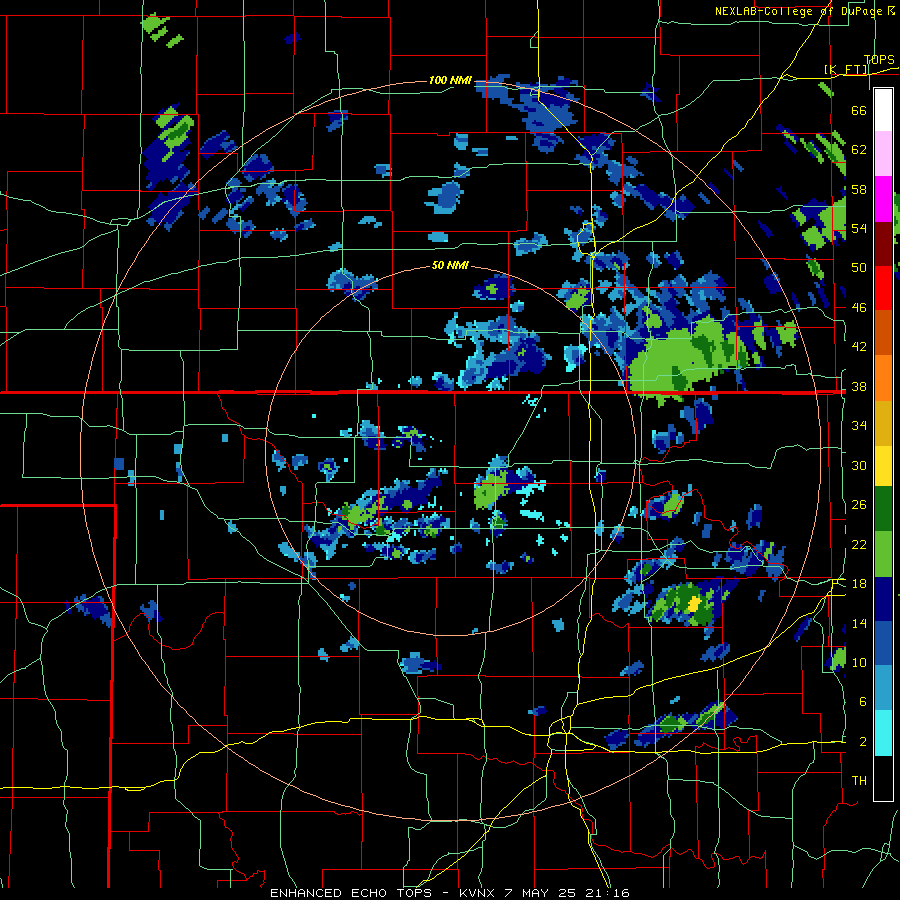Click the gold legend swatch near 34

point(883,422)
